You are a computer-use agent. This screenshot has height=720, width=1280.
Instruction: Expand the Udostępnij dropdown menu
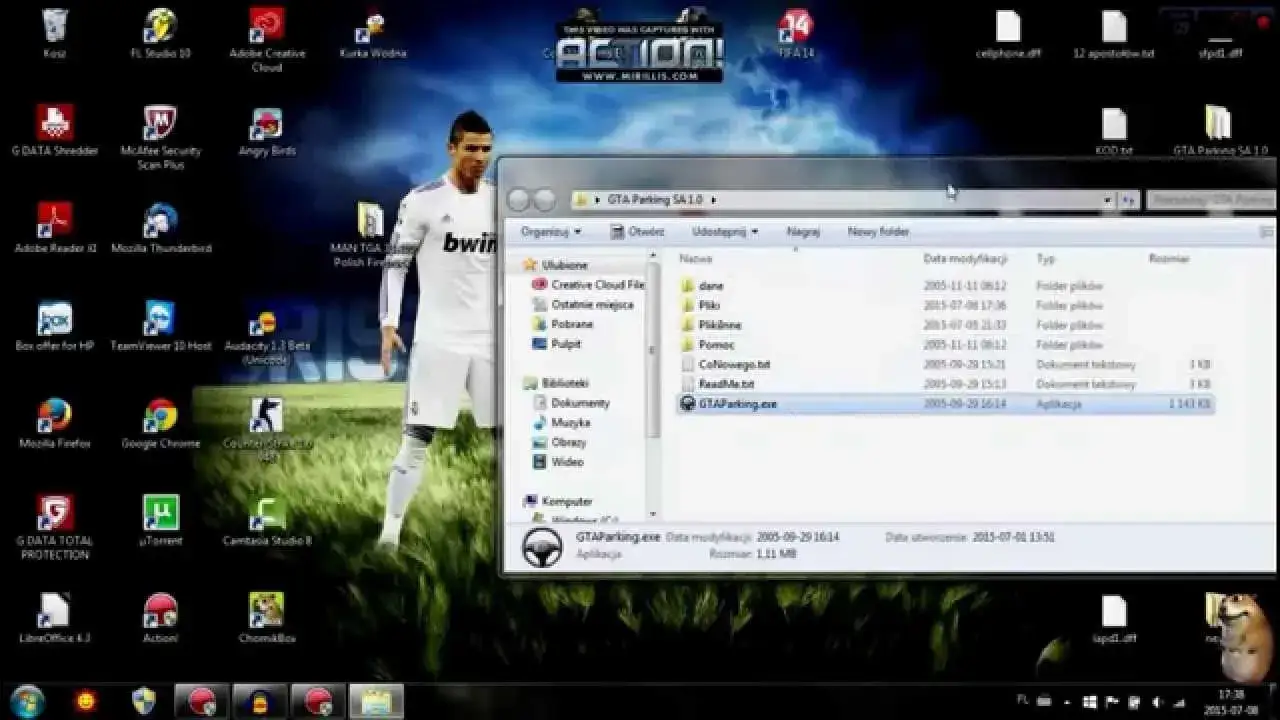tap(724, 231)
